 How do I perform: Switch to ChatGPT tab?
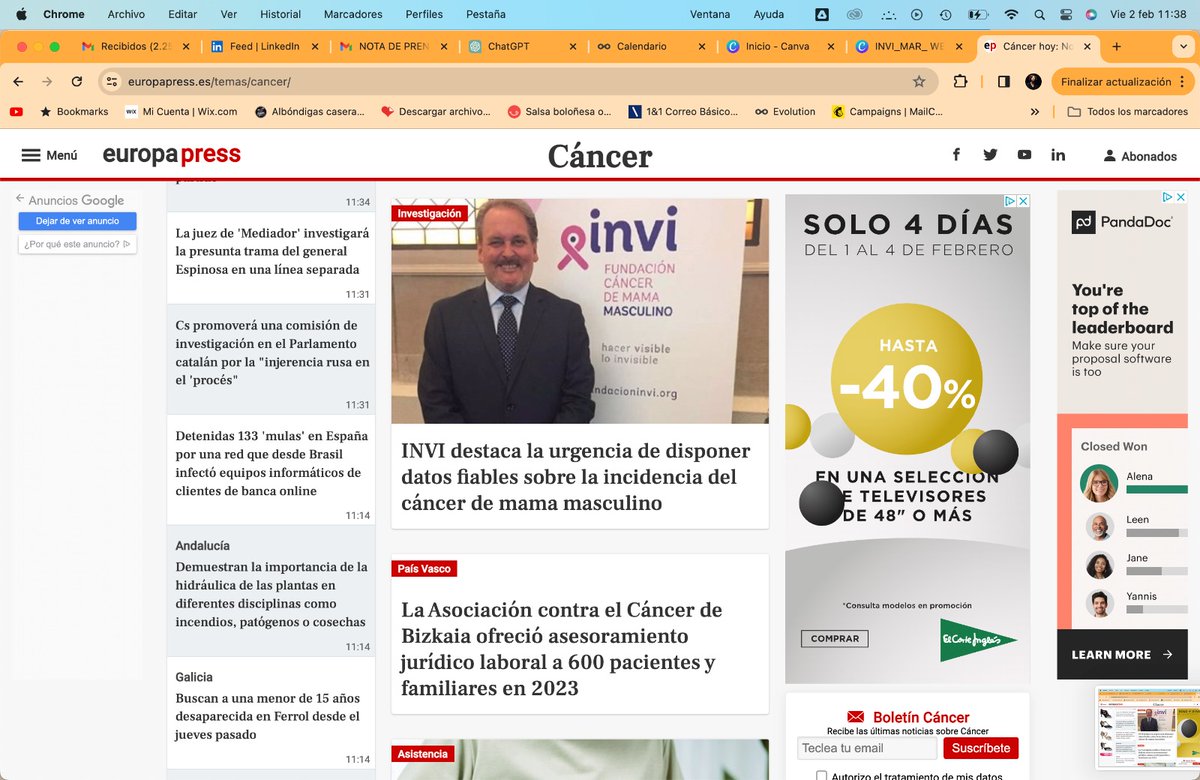click(520, 46)
